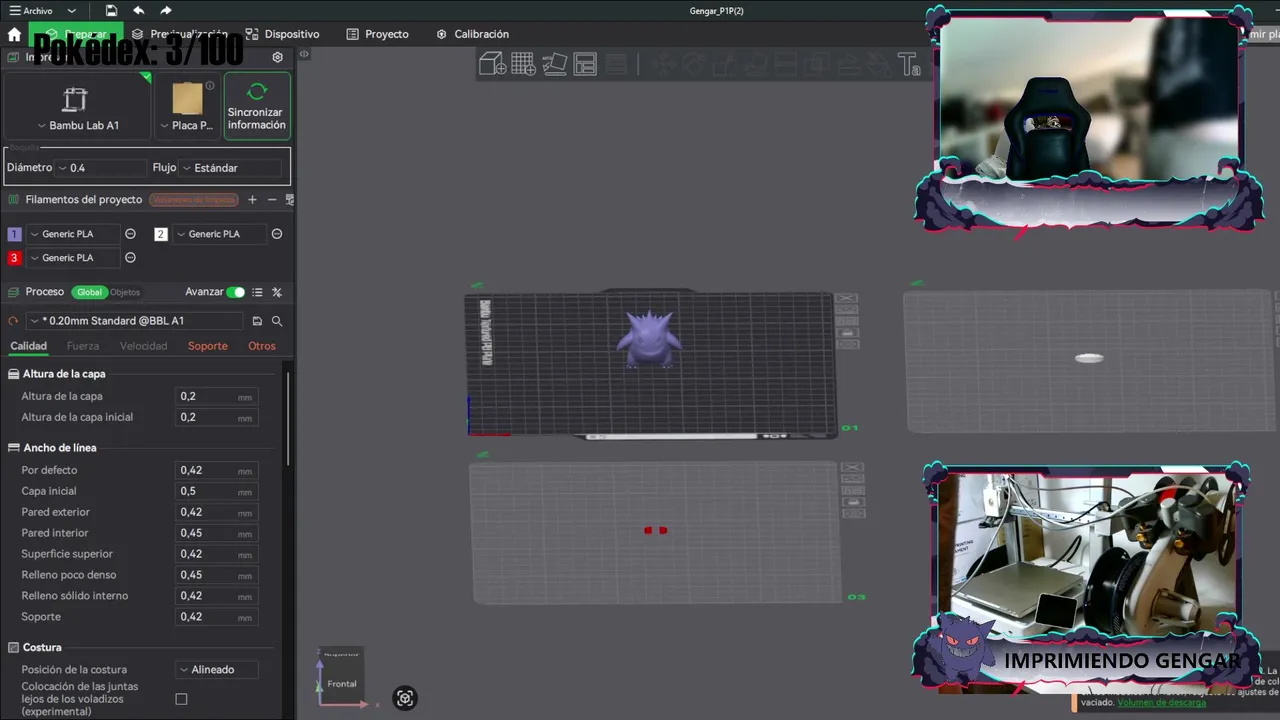Click the purge volumes button
The image size is (1280, 720).
click(194, 200)
